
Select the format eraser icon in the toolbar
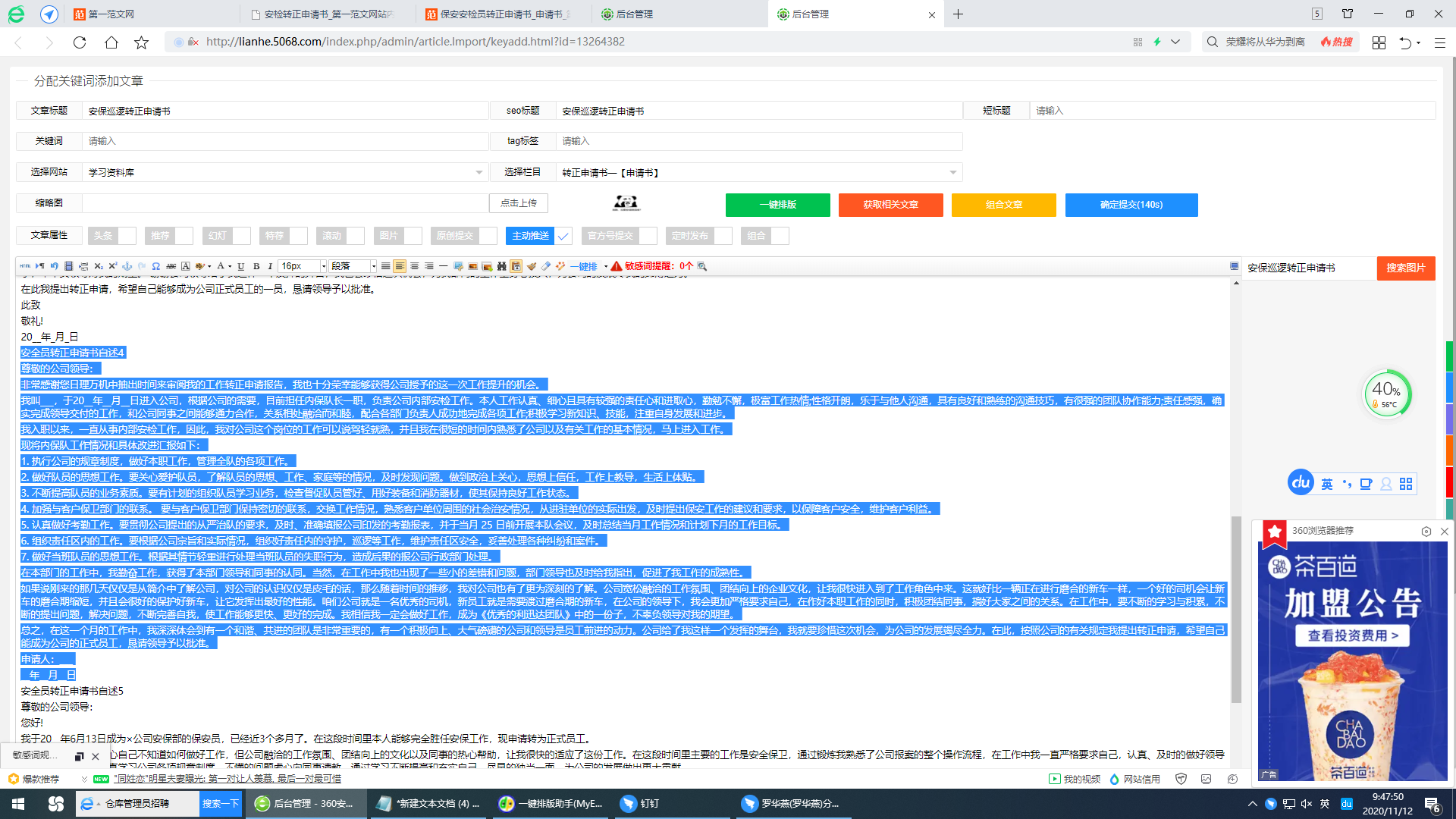point(544,266)
